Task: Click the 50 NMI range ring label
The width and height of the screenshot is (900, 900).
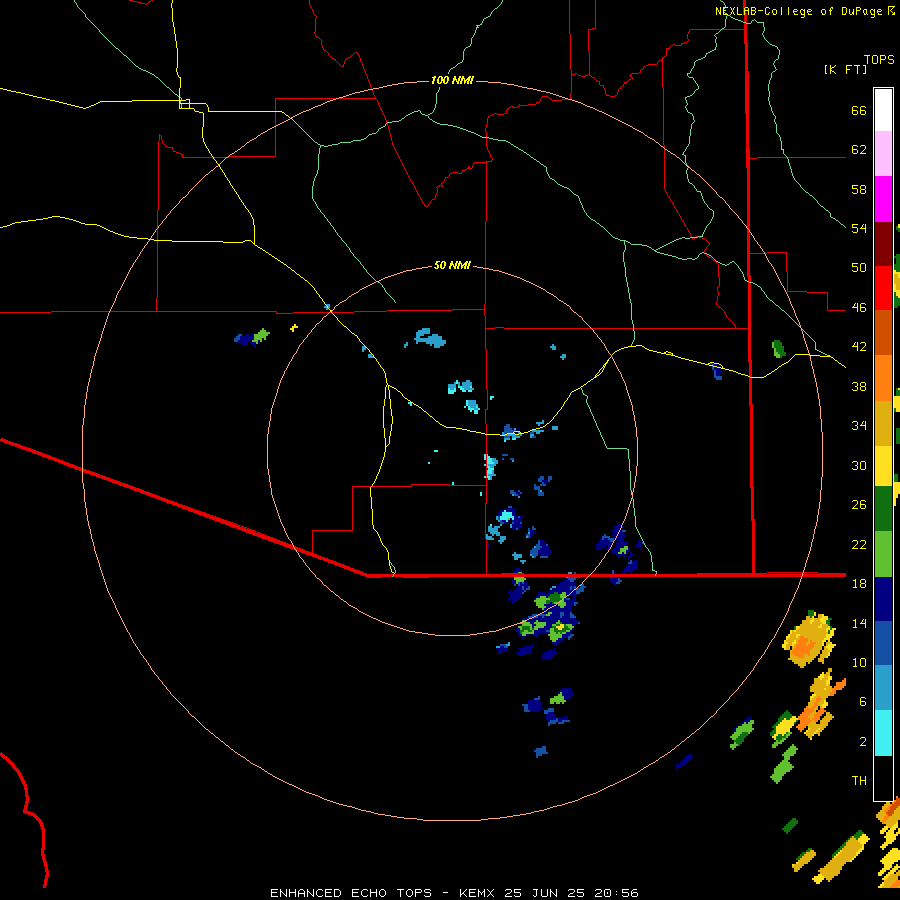Action: click(x=452, y=265)
